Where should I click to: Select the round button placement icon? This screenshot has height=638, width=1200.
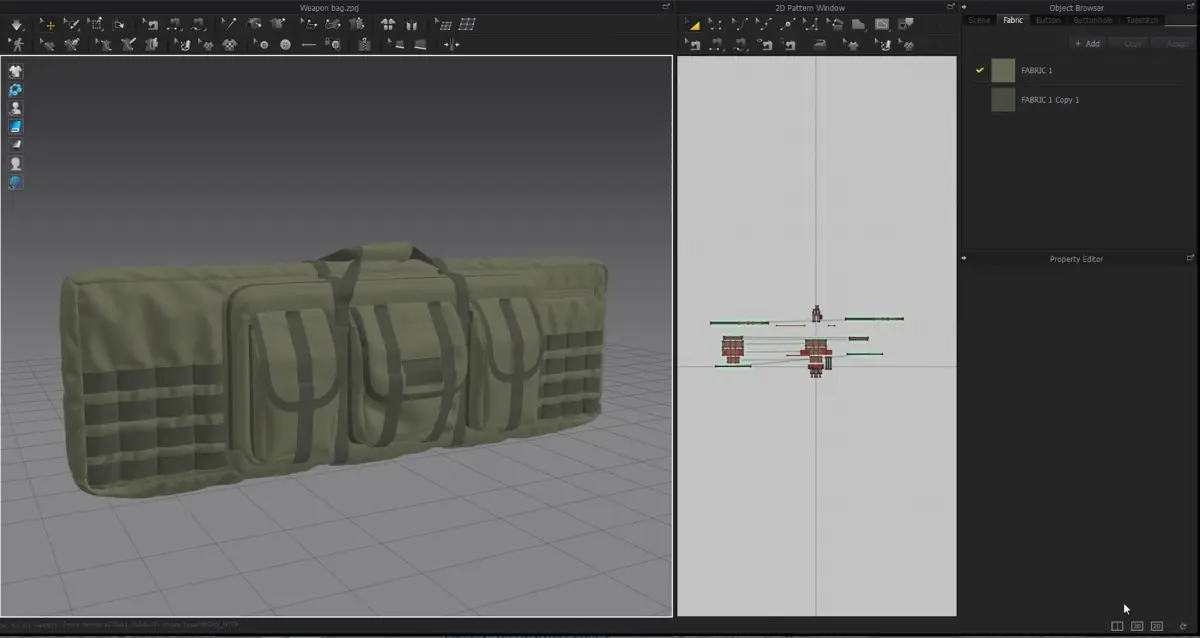285,44
